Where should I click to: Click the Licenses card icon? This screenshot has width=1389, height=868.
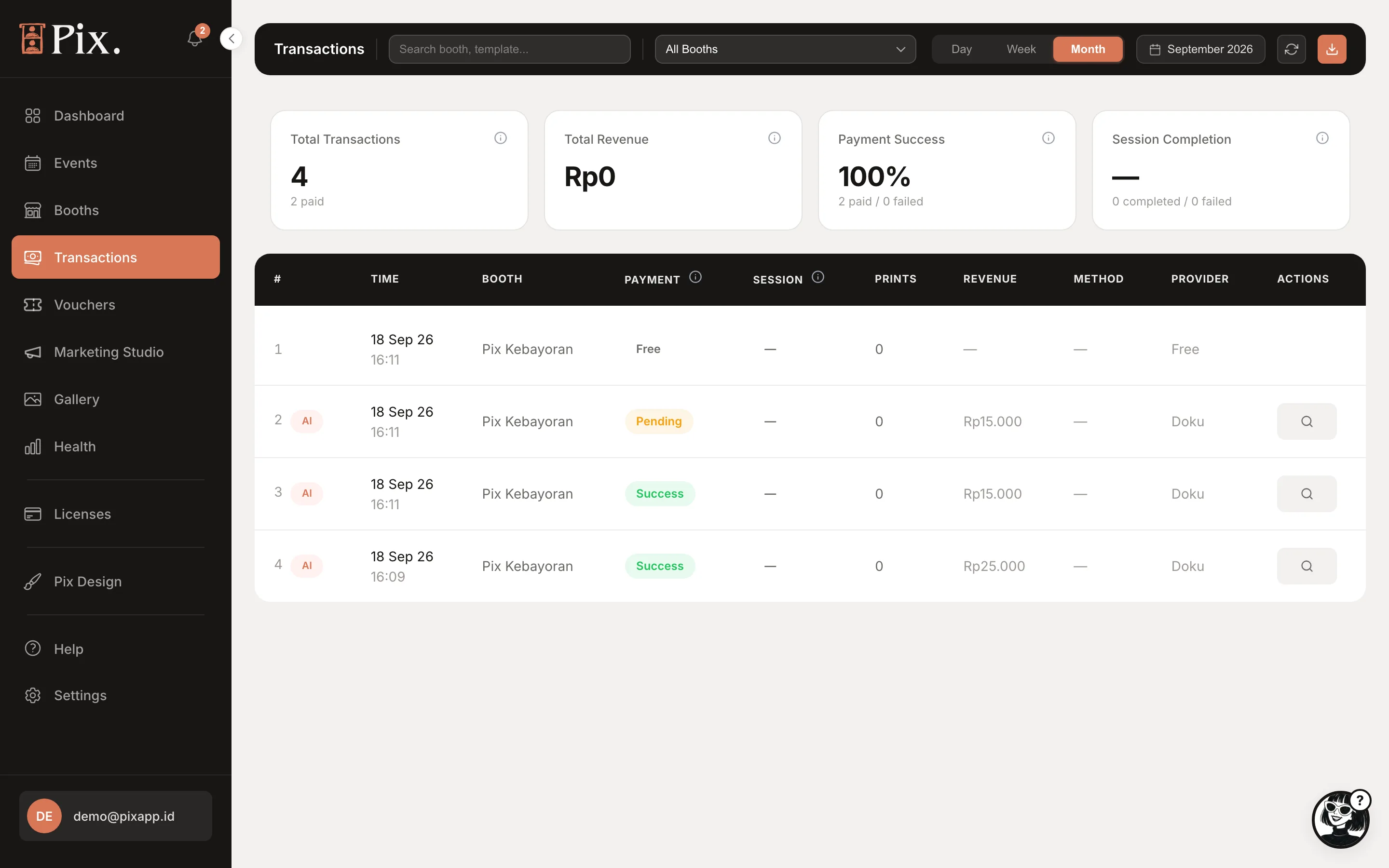[33, 514]
